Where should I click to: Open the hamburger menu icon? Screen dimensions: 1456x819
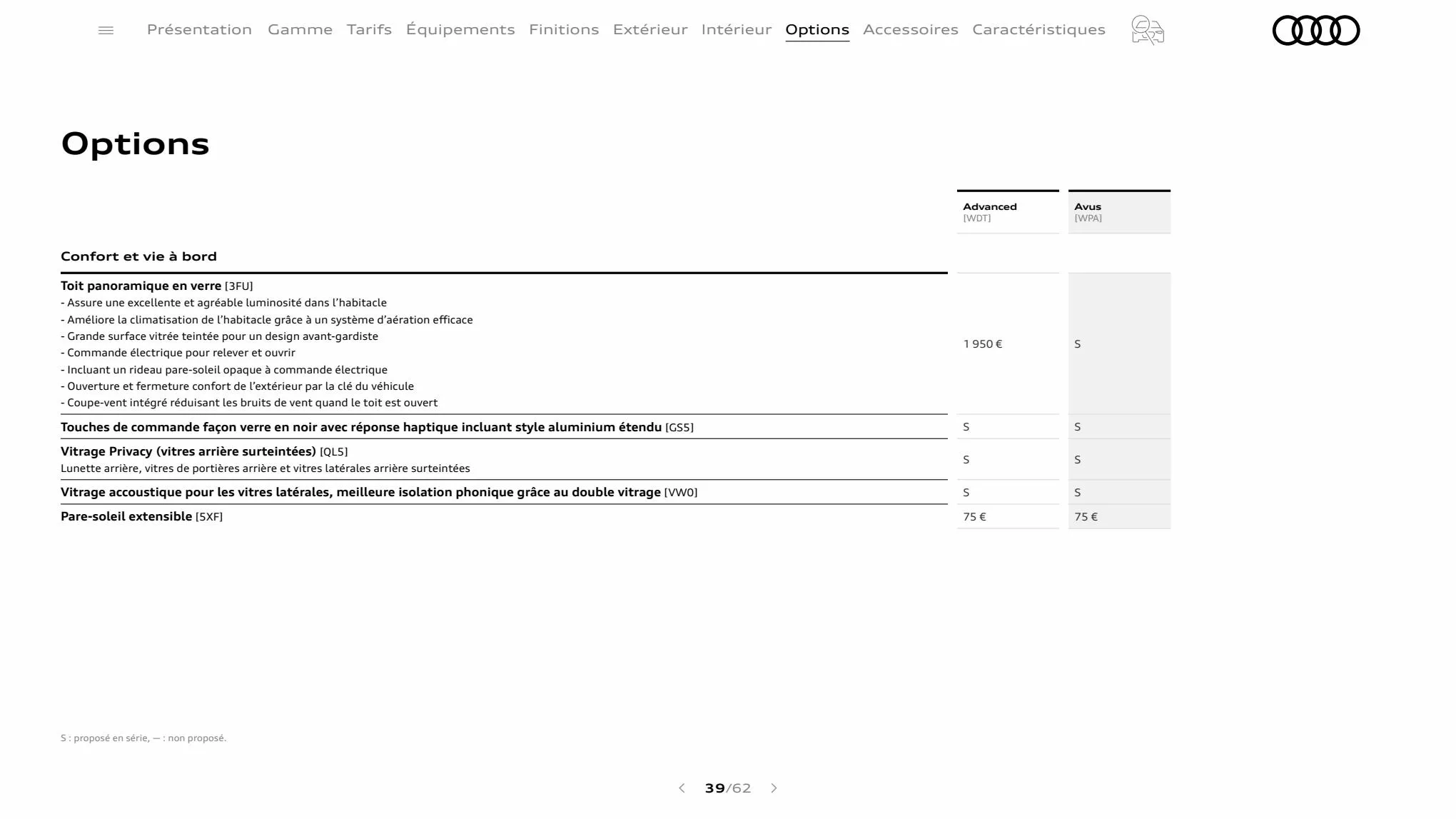click(x=106, y=30)
